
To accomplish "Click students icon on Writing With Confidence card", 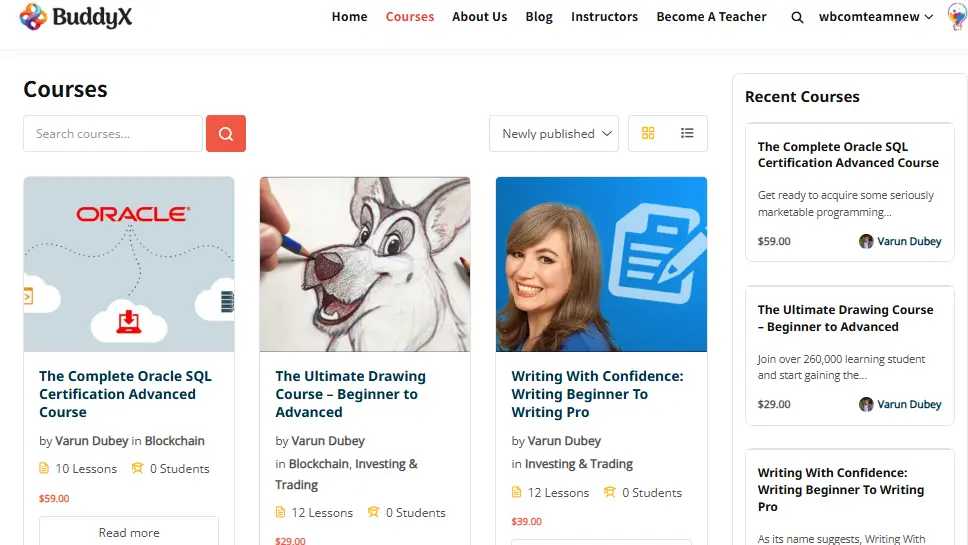I will (609, 492).
